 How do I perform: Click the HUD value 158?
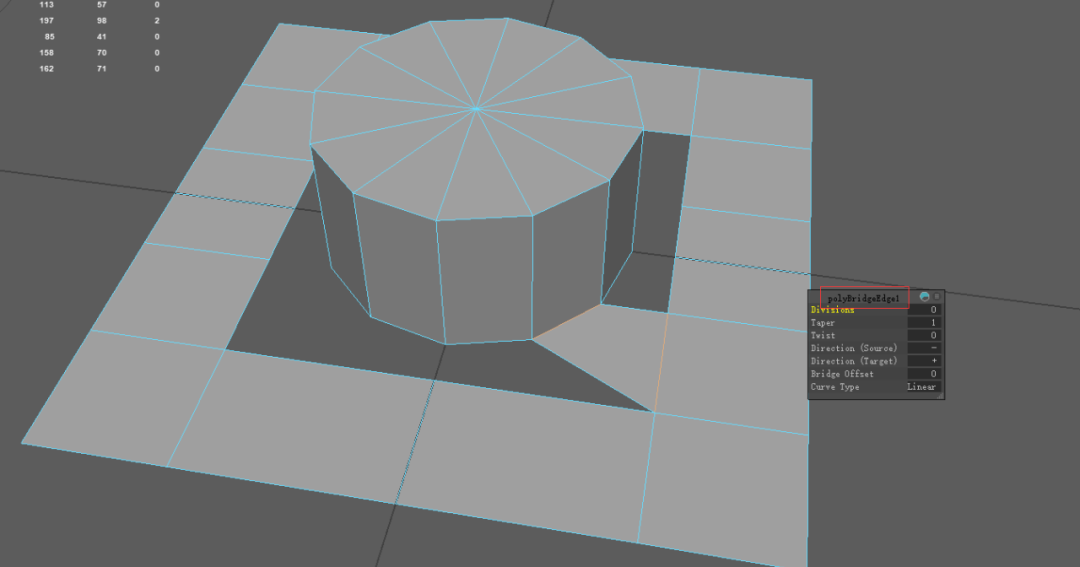click(x=47, y=52)
